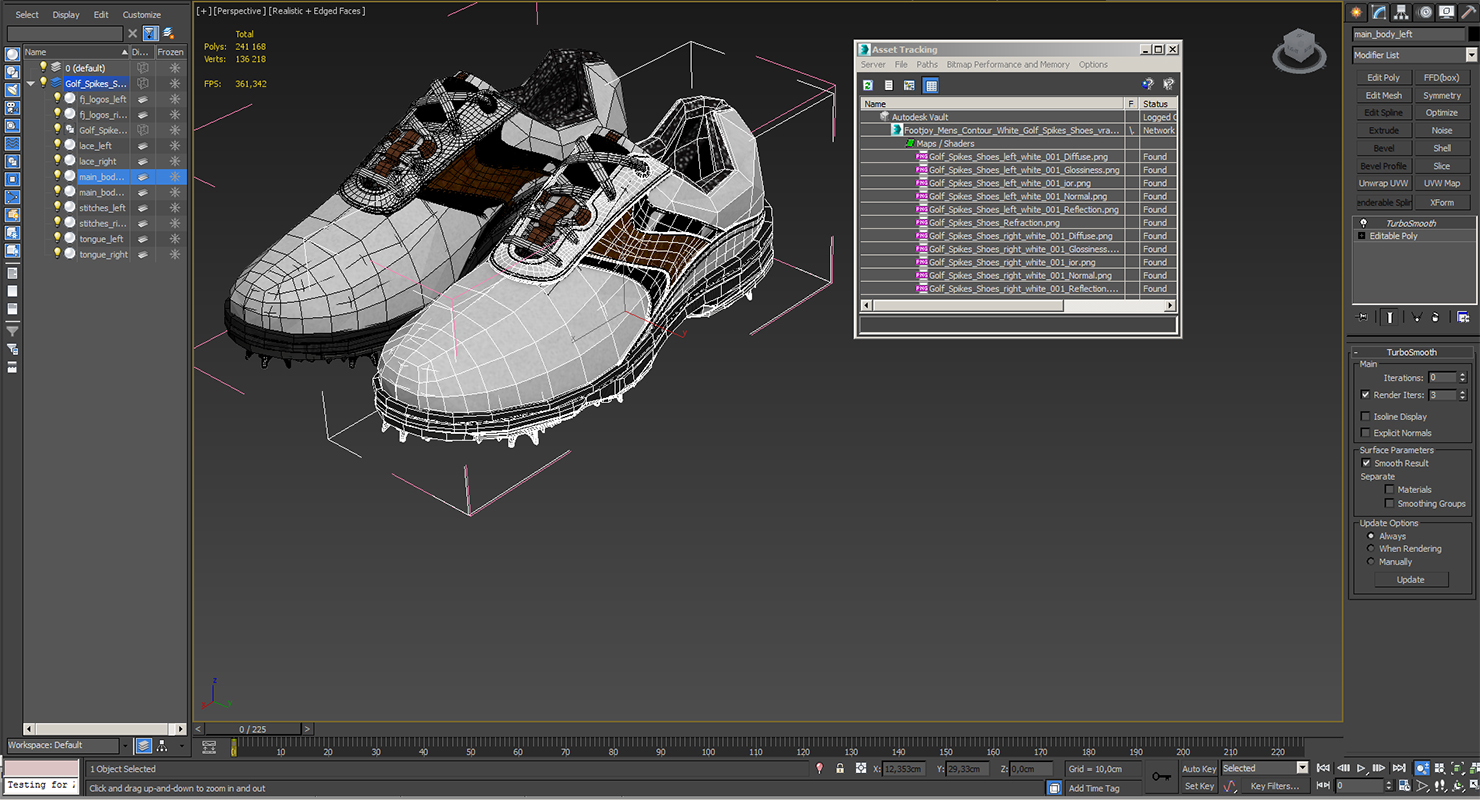Click Pin Stack icon below modifier stack

click(x=1362, y=317)
